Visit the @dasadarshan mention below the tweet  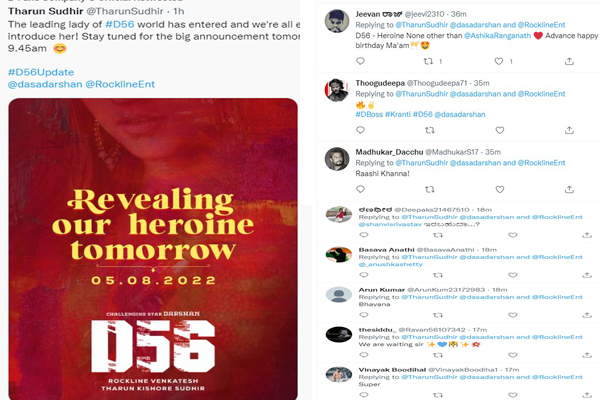45,84
